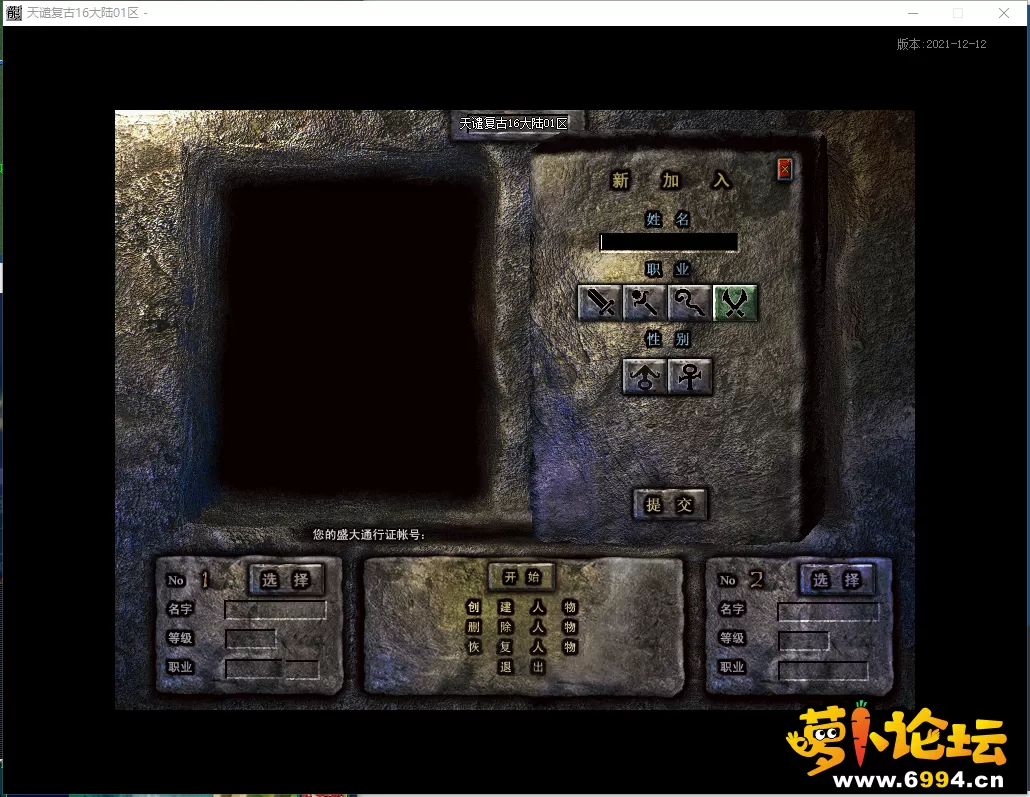Screen dimensions: 1030x797
Task: Choose the male gender symbol
Action: (644, 376)
